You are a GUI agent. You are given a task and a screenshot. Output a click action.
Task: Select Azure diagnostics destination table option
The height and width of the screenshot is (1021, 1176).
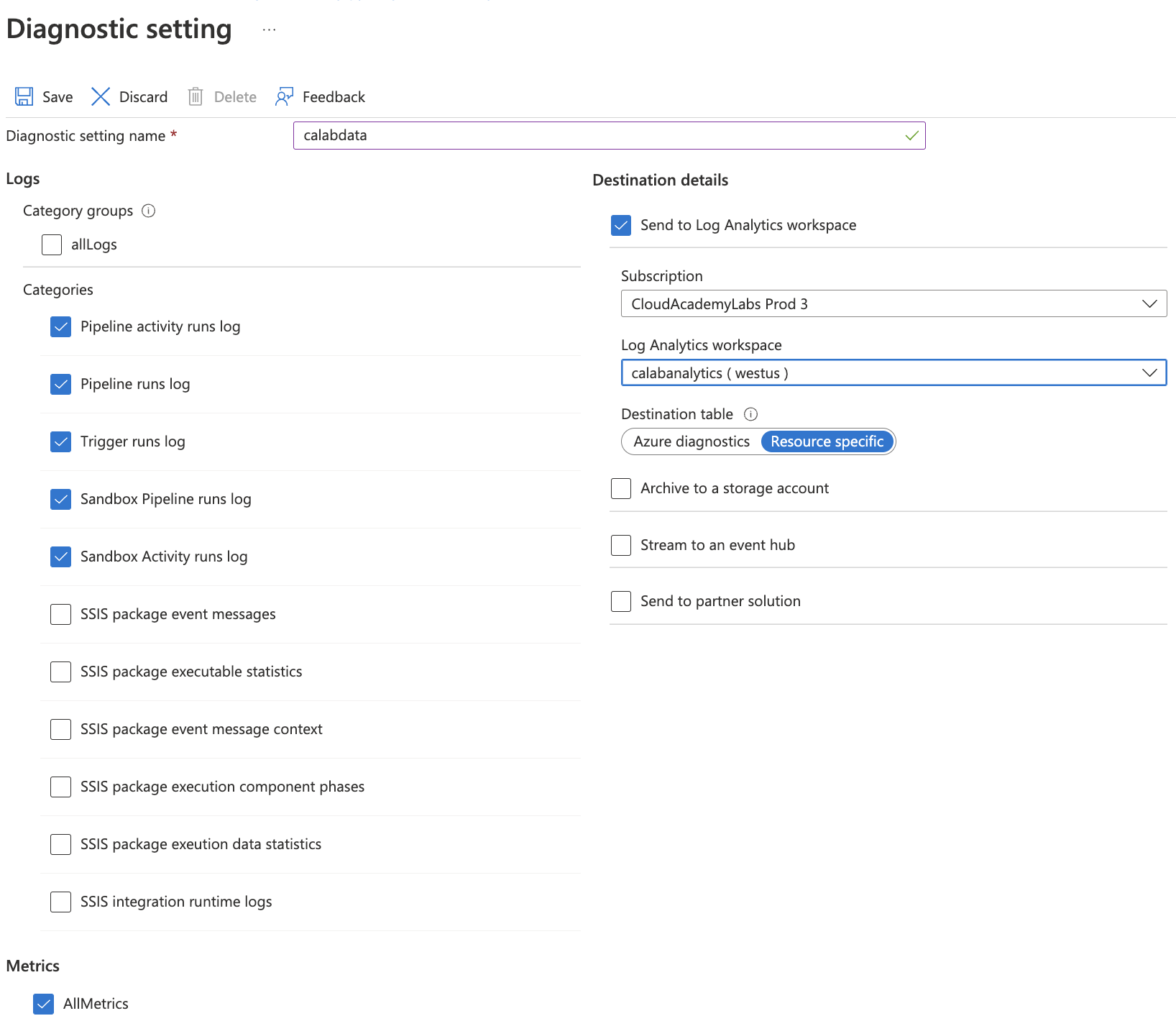[x=691, y=441]
